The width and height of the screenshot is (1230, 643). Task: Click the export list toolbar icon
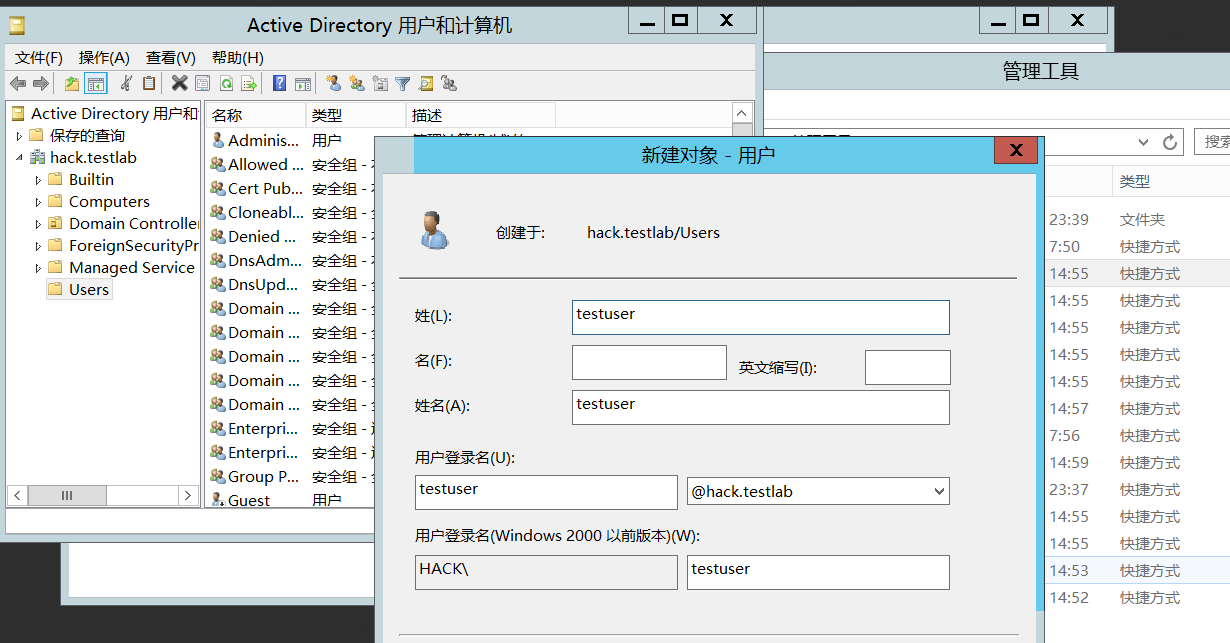[x=248, y=84]
